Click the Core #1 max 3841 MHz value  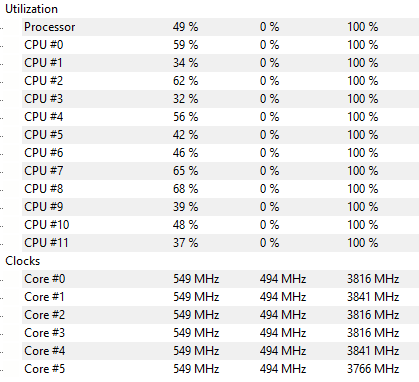373,297
